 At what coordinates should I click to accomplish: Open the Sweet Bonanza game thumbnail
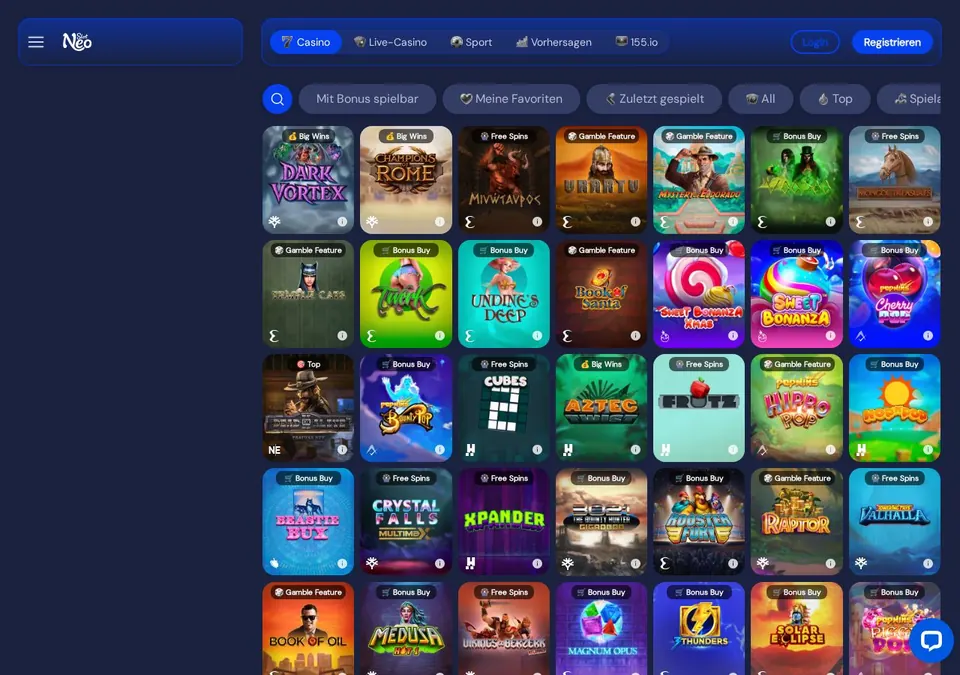pos(797,294)
